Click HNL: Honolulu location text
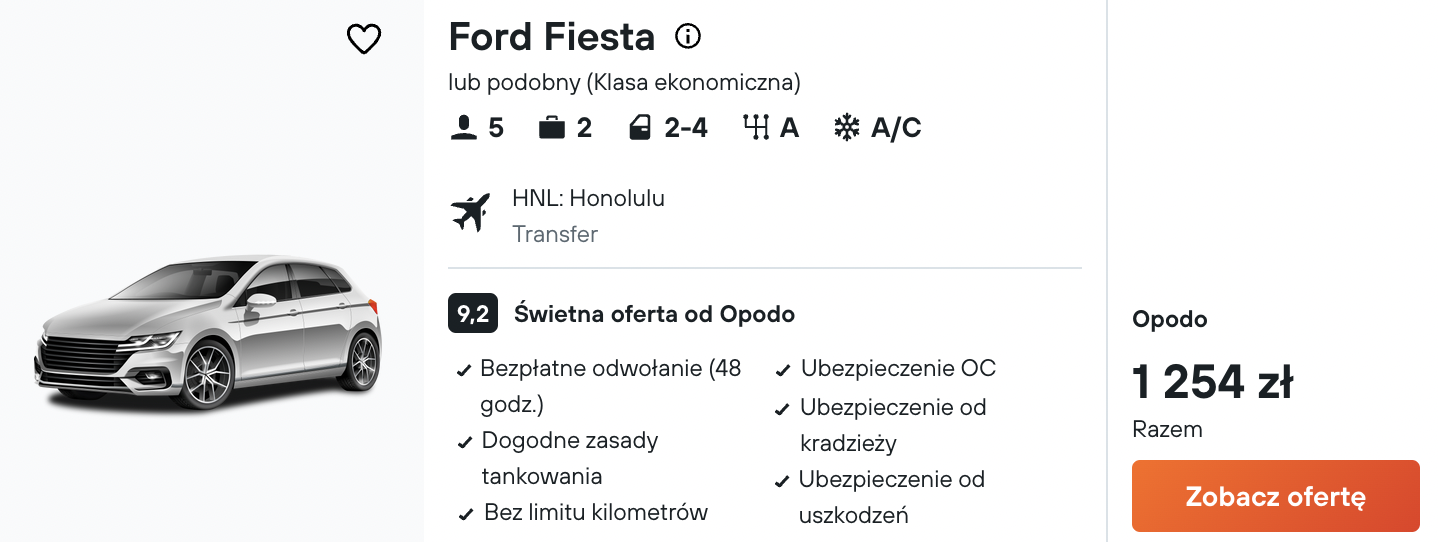1438x542 pixels. pyautogui.click(x=588, y=198)
